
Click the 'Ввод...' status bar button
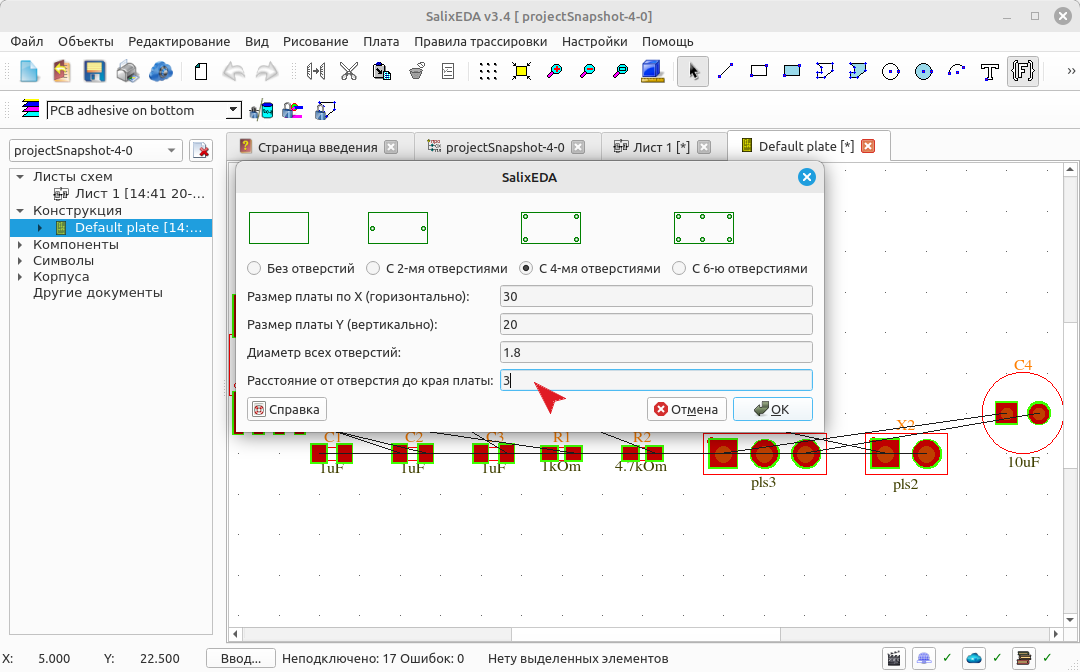click(240, 658)
